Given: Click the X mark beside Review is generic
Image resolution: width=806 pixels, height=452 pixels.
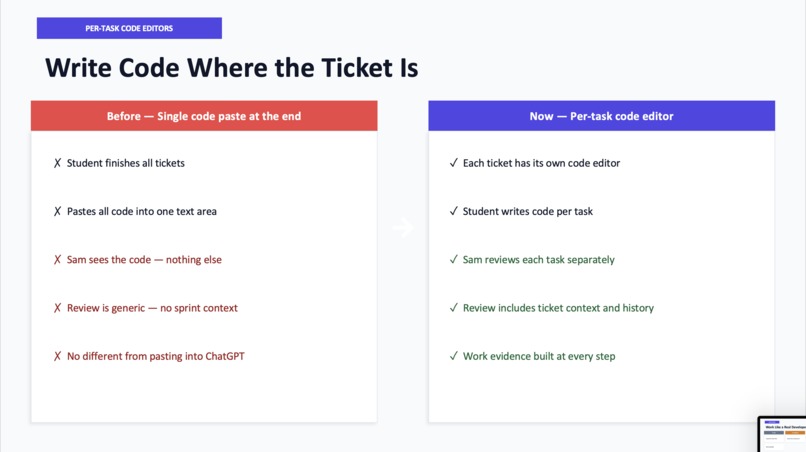Looking at the screenshot, I should click(57, 308).
